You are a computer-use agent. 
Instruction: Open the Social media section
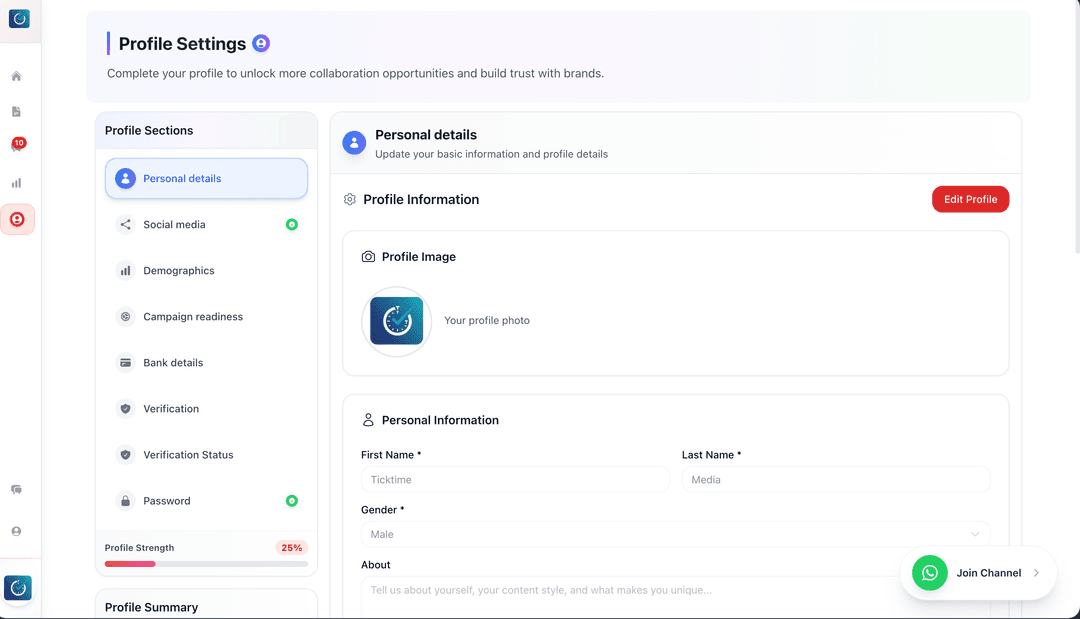[x=206, y=224]
